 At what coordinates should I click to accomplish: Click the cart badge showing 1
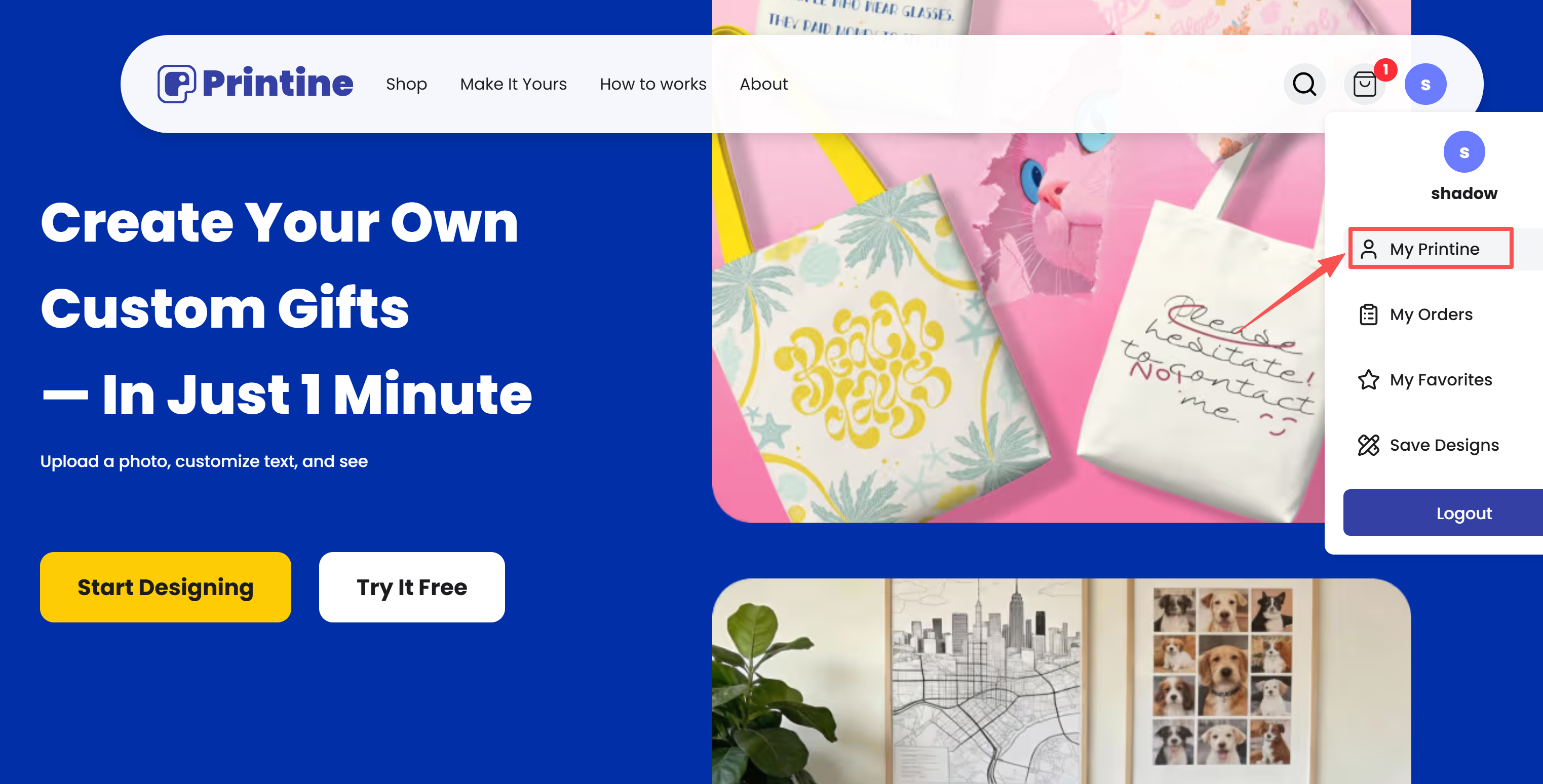1385,69
